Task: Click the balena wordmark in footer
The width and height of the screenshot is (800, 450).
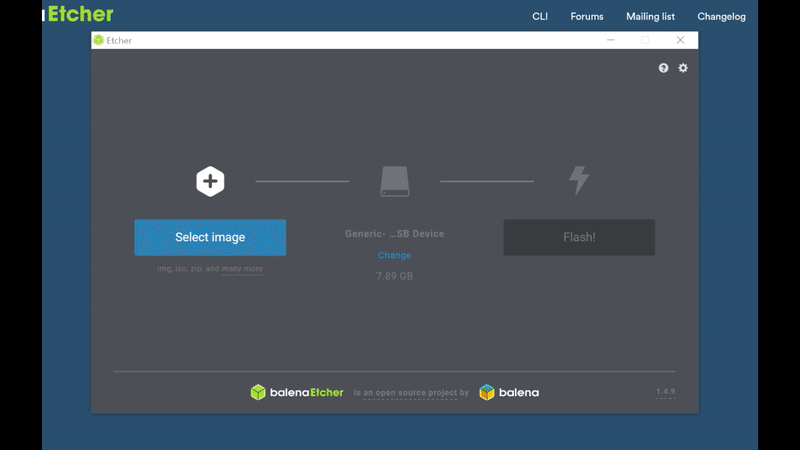Action: point(519,392)
